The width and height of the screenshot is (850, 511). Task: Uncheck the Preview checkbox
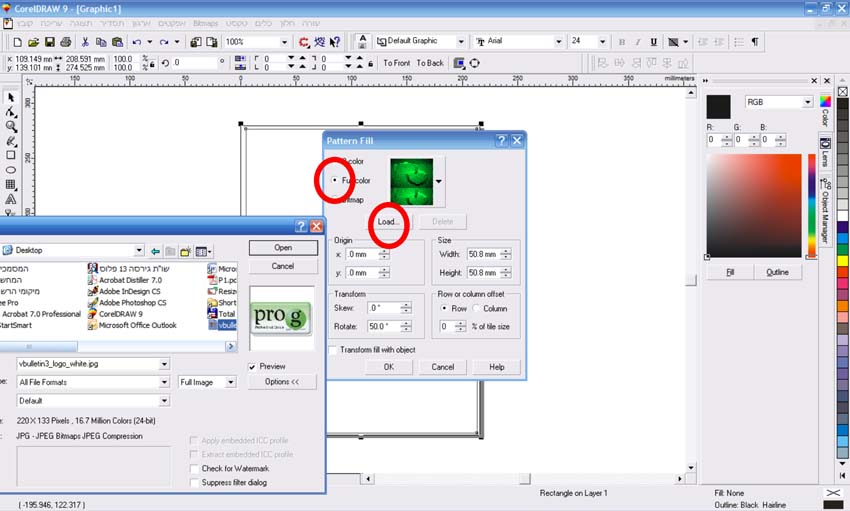click(x=252, y=367)
